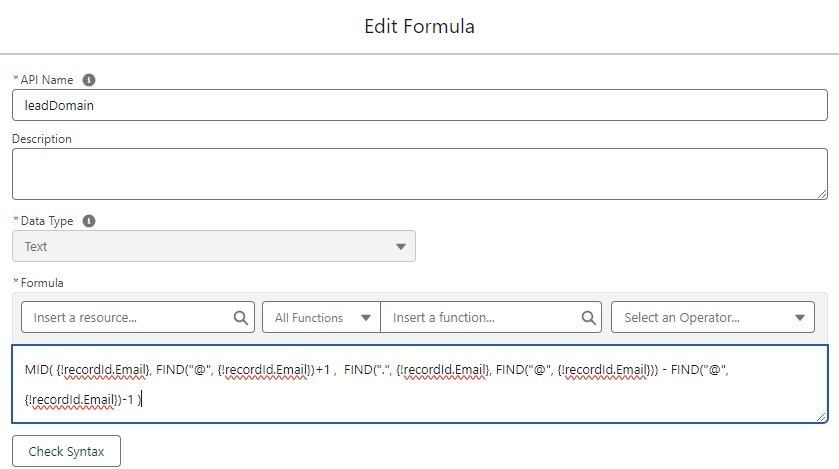Click the Insert a resource search box
The width and height of the screenshot is (839, 469).
point(125,318)
